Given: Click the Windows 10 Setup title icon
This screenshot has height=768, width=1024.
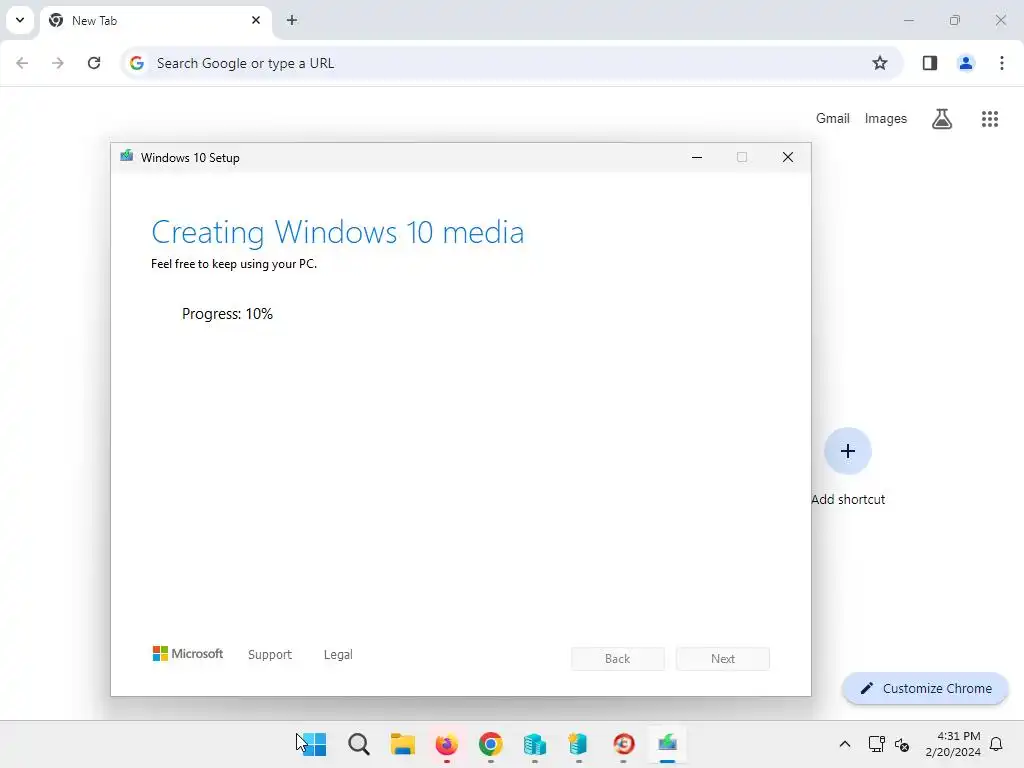Looking at the screenshot, I should pos(127,156).
